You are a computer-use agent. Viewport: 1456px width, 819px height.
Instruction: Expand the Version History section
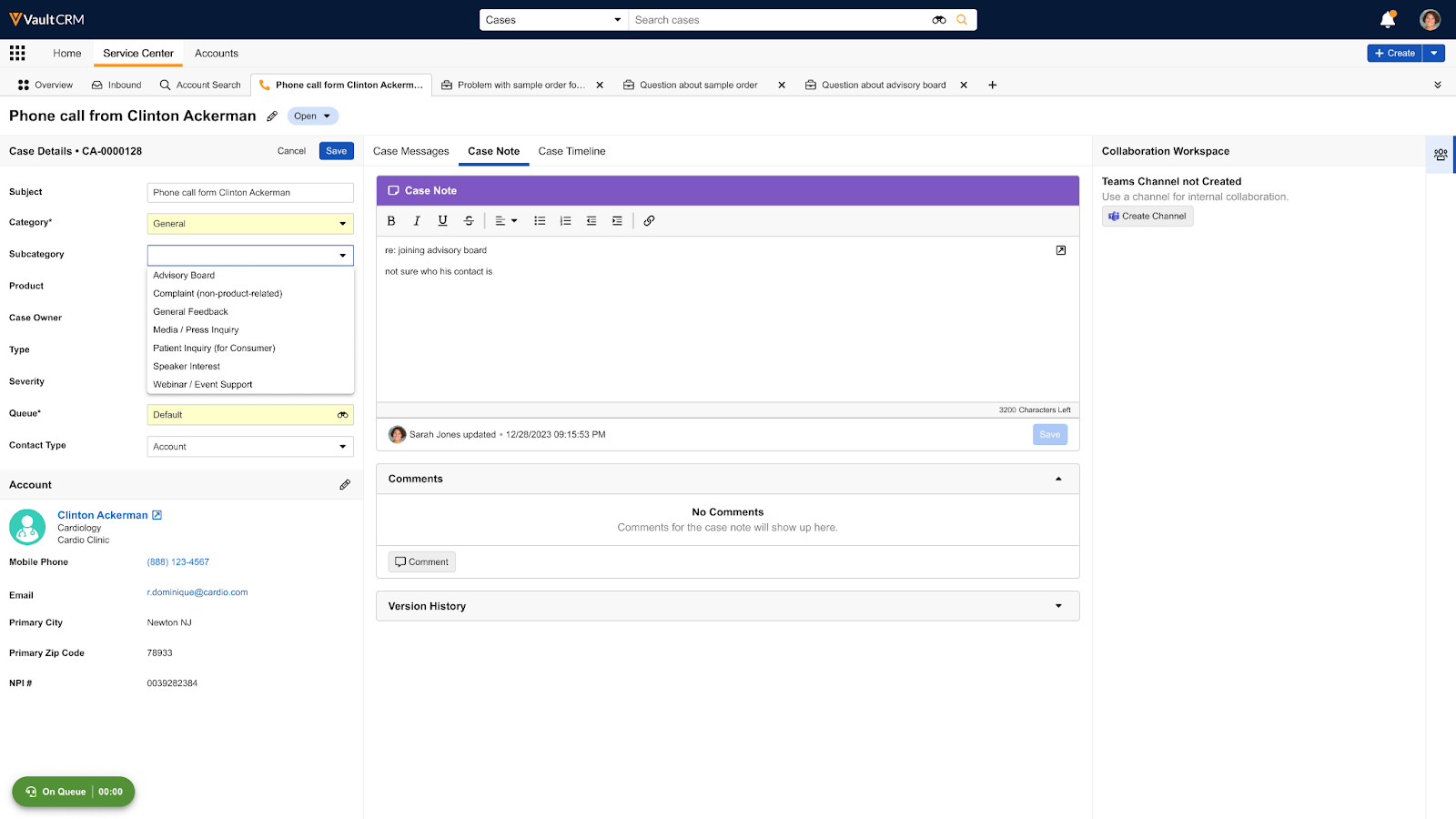pos(1058,606)
